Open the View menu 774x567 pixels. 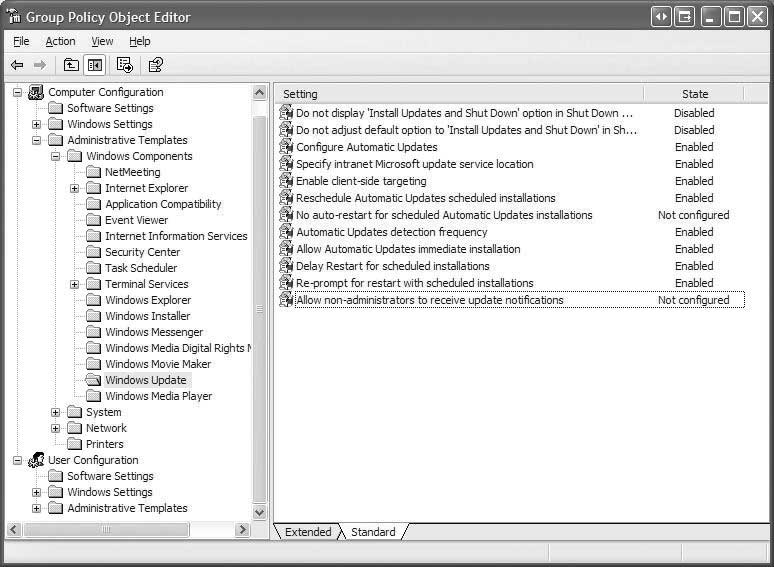click(x=102, y=41)
